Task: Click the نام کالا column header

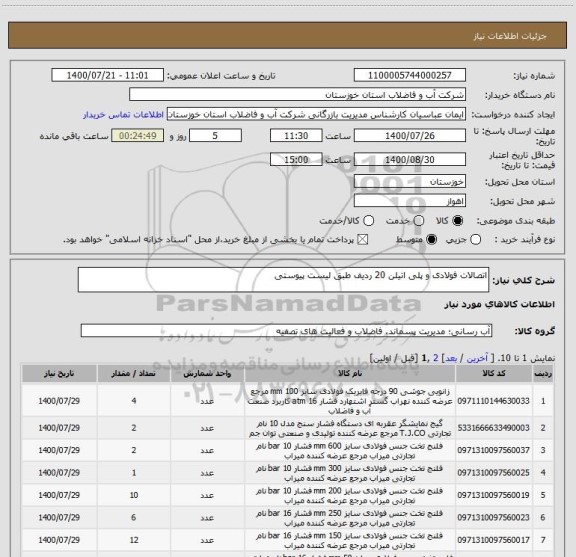Action: click(x=350, y=373)
